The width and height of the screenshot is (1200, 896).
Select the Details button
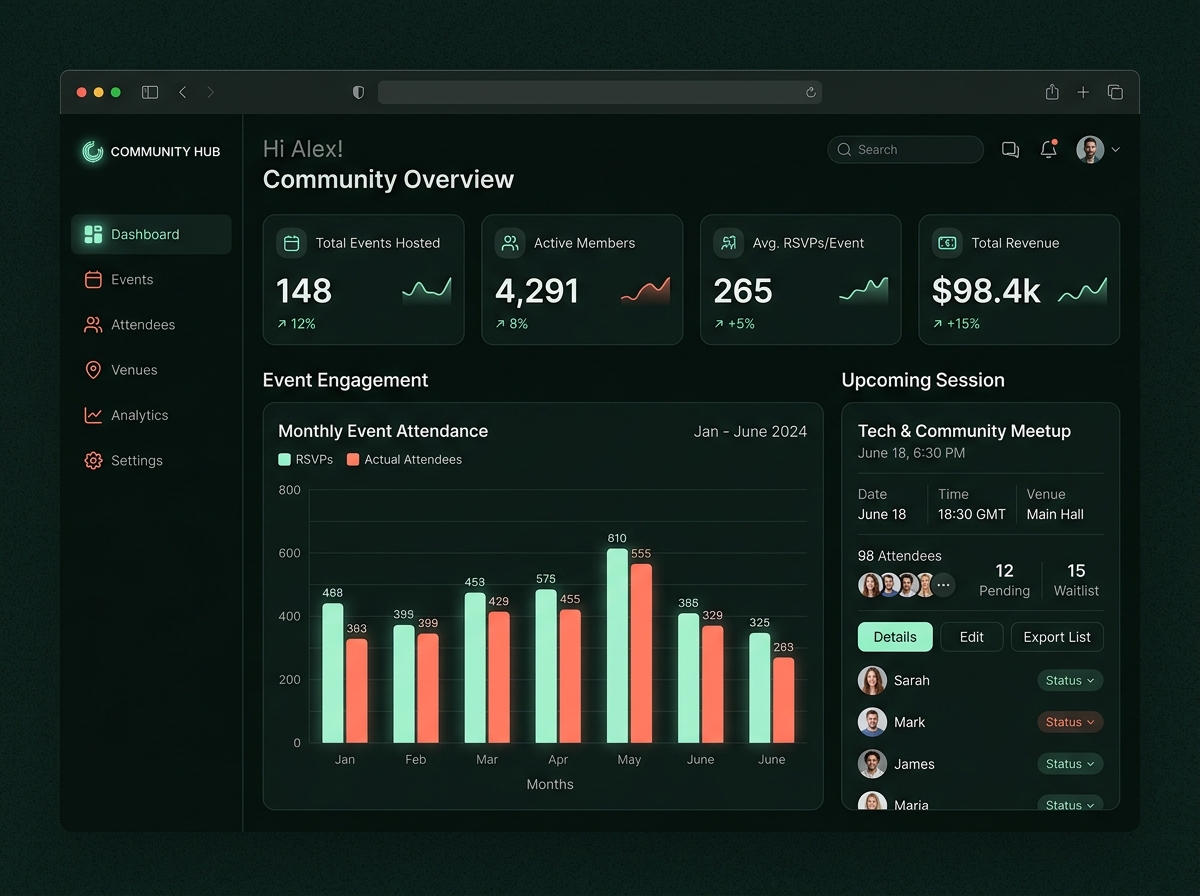coord(895,637)
